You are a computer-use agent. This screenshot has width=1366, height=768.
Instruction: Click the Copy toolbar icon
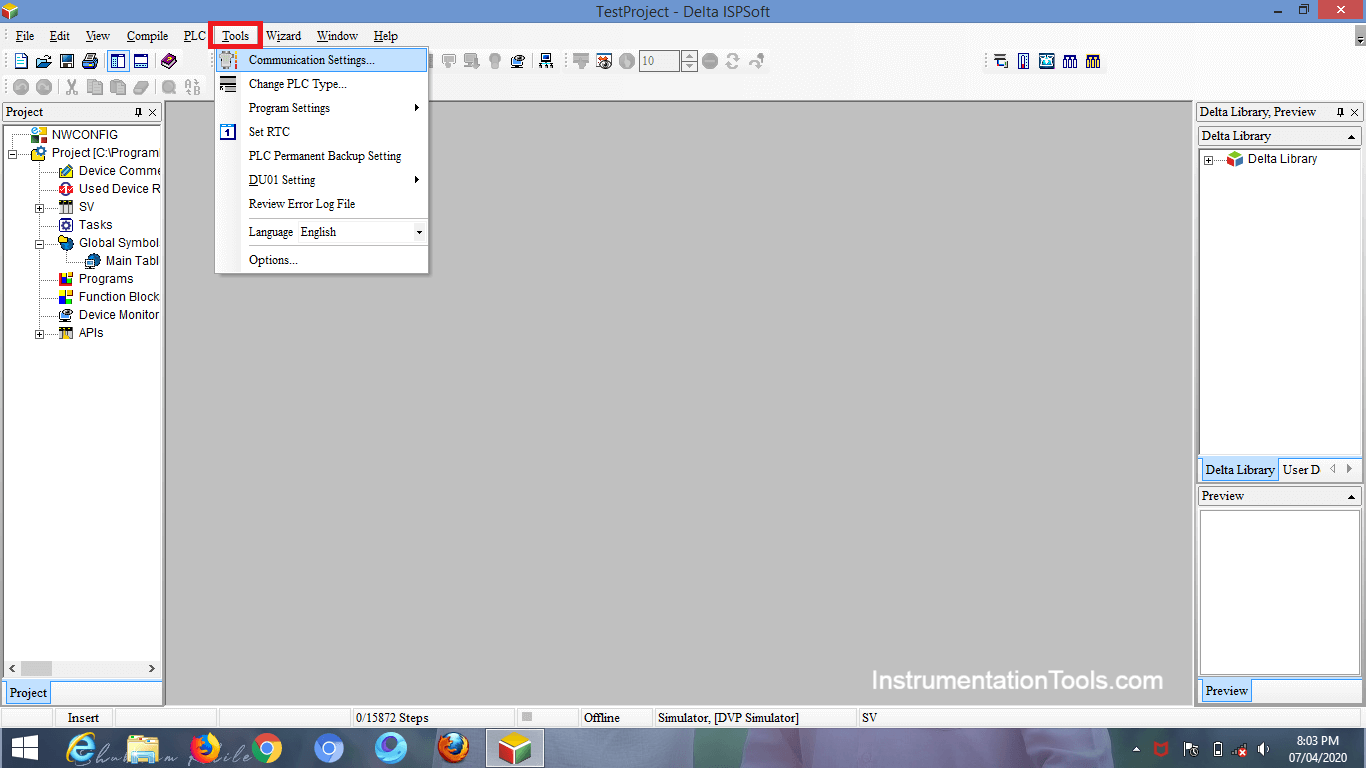[x=95, y=87]
